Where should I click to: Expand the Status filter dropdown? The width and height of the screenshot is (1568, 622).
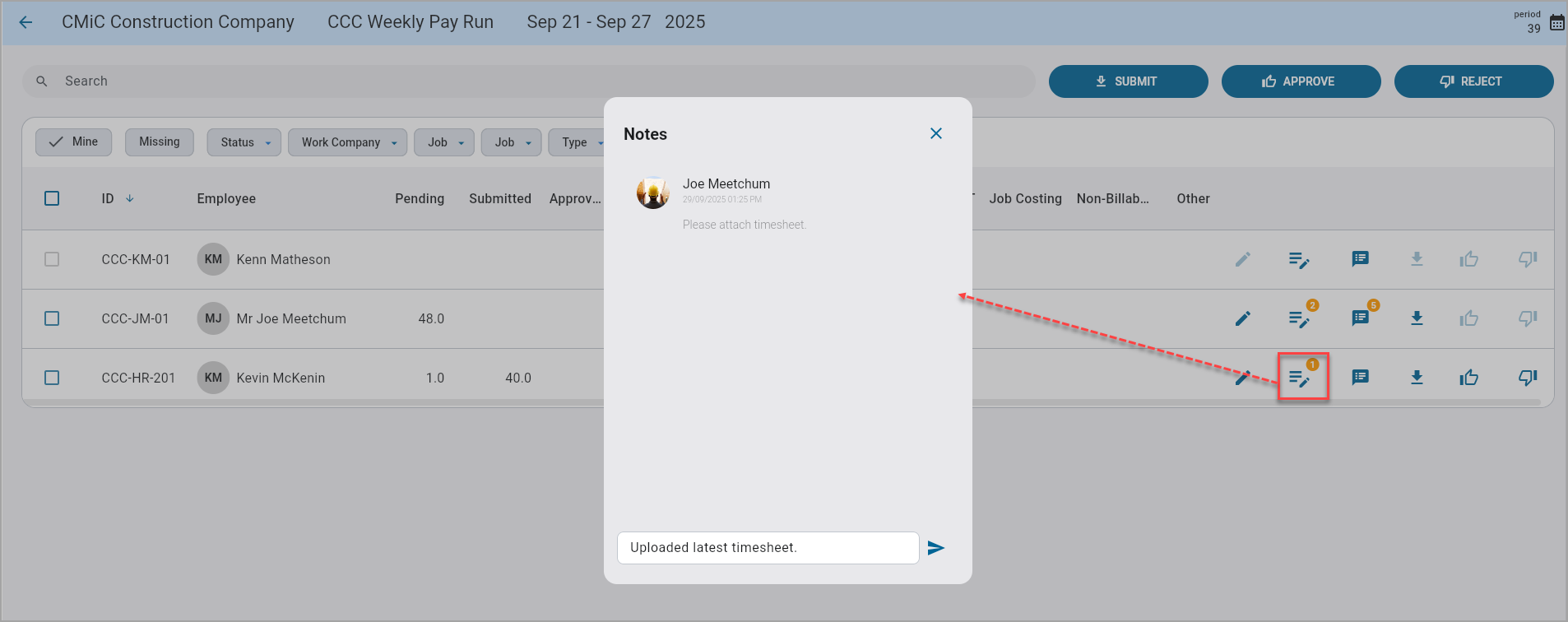(244, 142)
